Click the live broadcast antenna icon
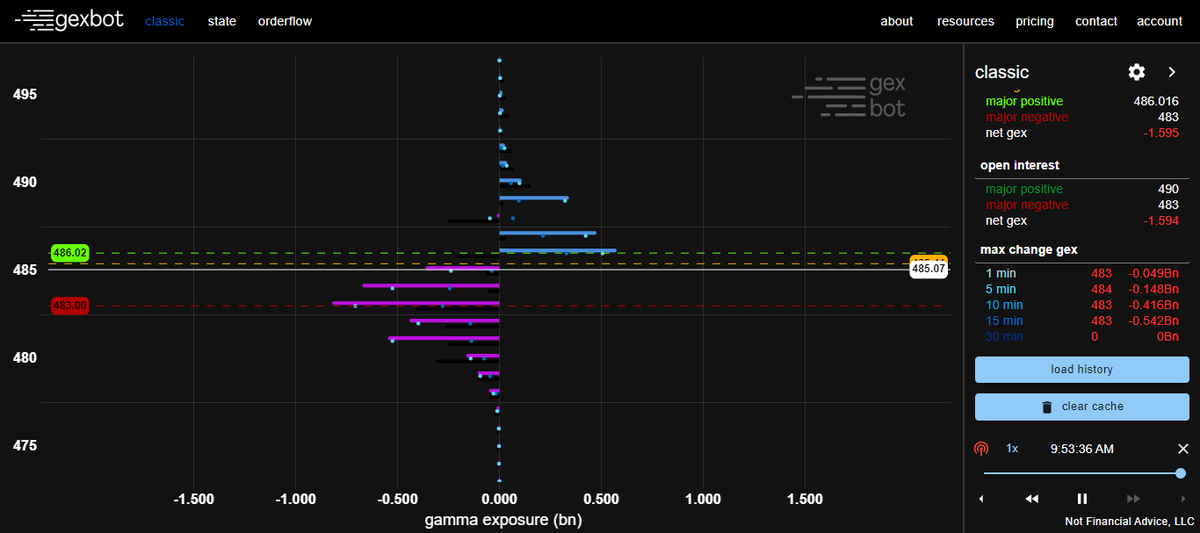 981,449
